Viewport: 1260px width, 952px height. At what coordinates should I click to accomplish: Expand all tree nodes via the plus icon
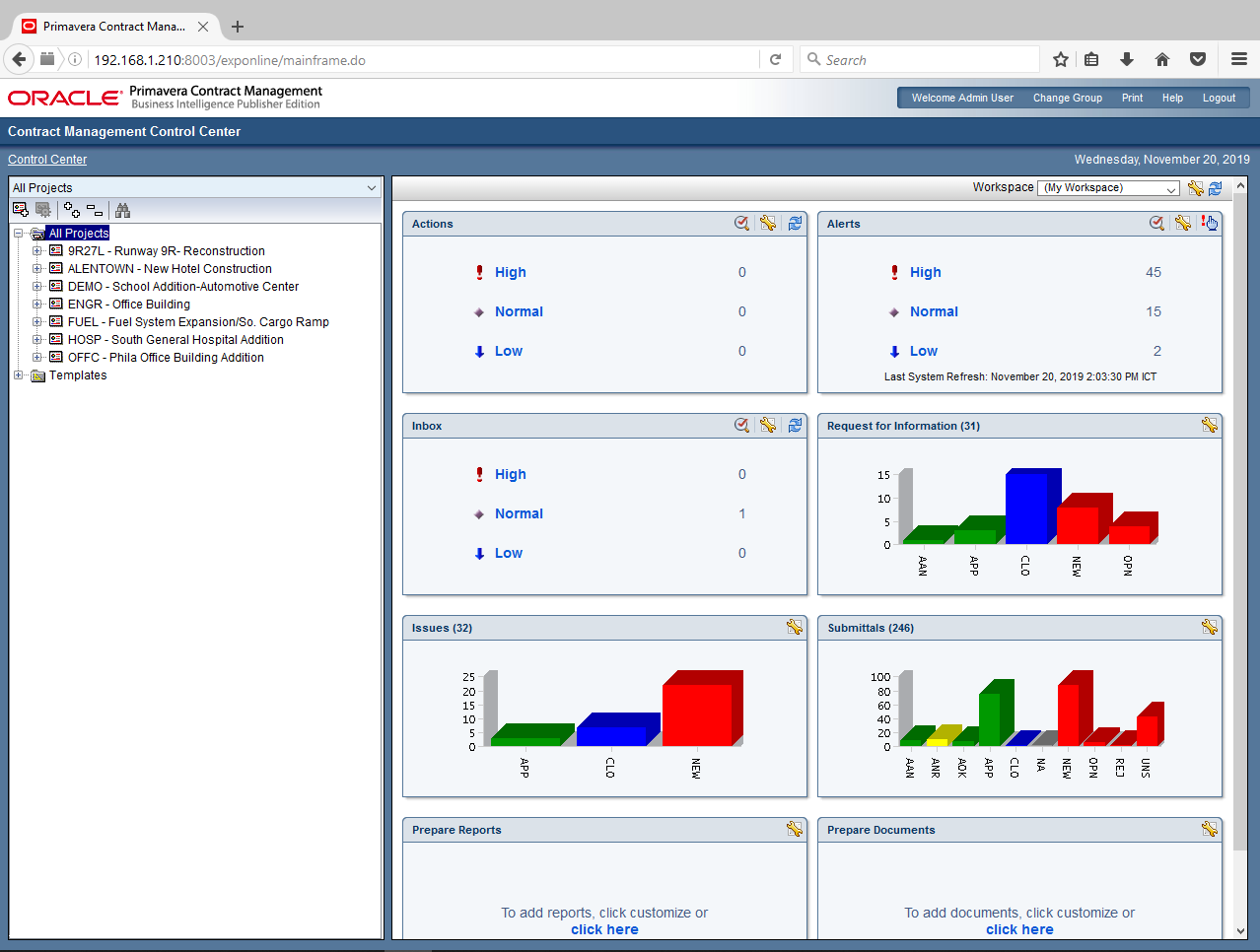(70, 209)
